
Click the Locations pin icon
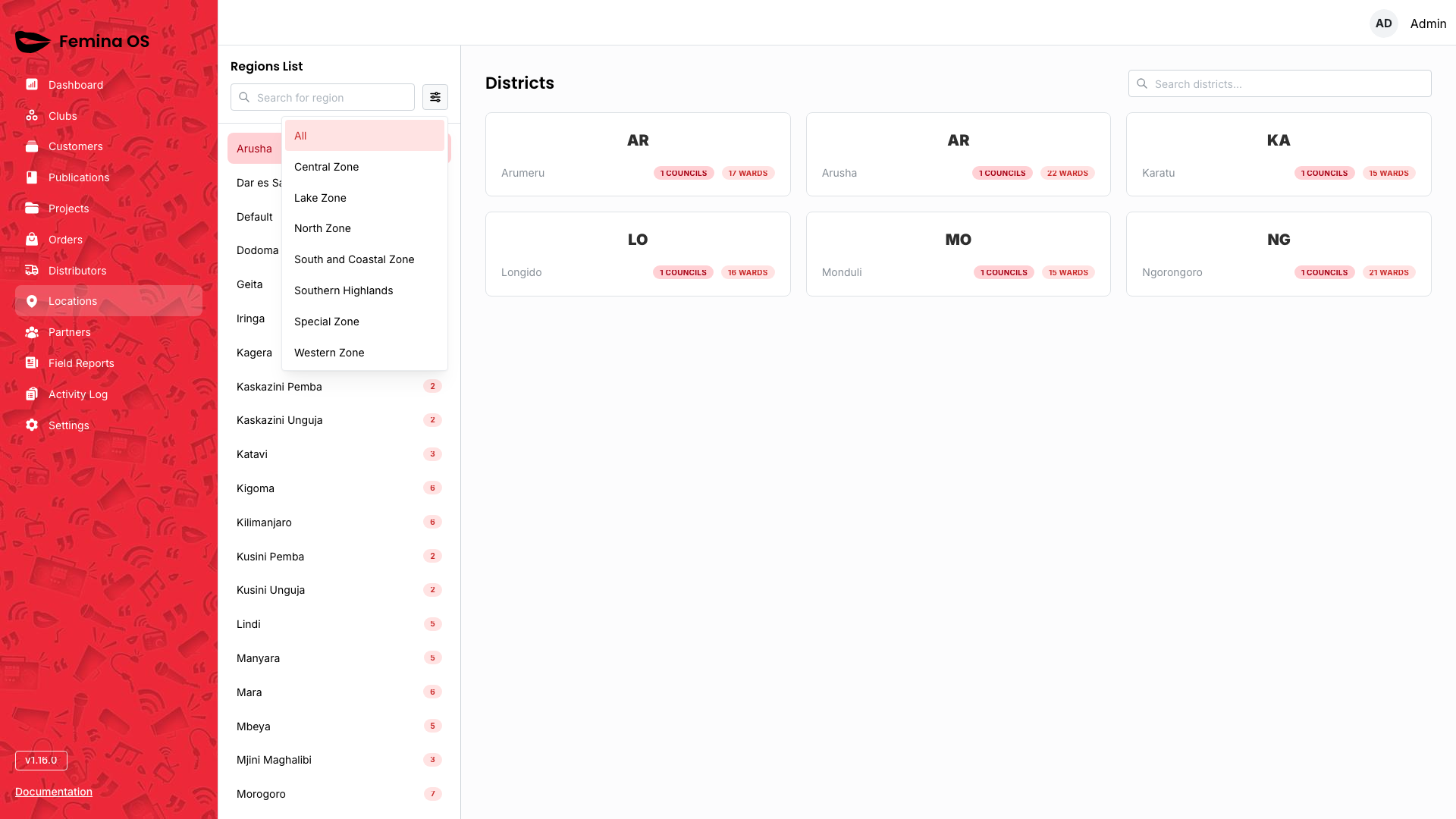32,301
